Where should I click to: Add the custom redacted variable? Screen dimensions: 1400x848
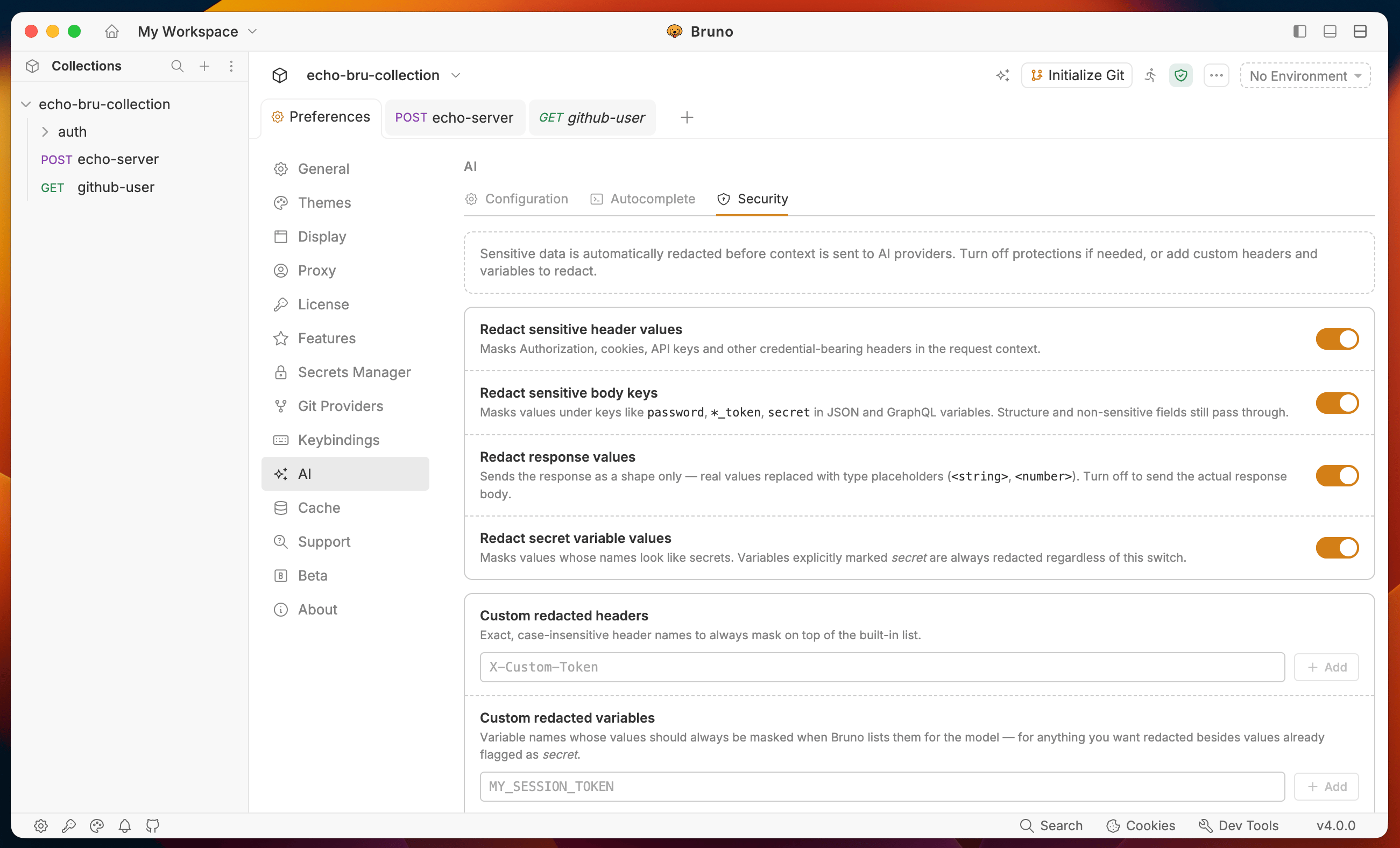click(x=1326, y=786)
